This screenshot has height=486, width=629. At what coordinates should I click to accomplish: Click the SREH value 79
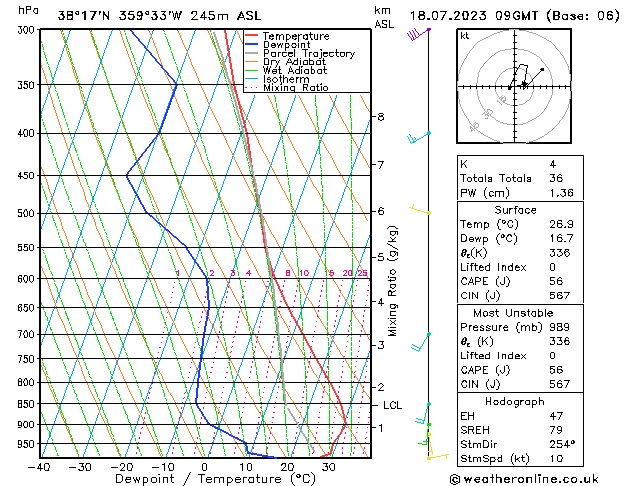tap(556, 430)
